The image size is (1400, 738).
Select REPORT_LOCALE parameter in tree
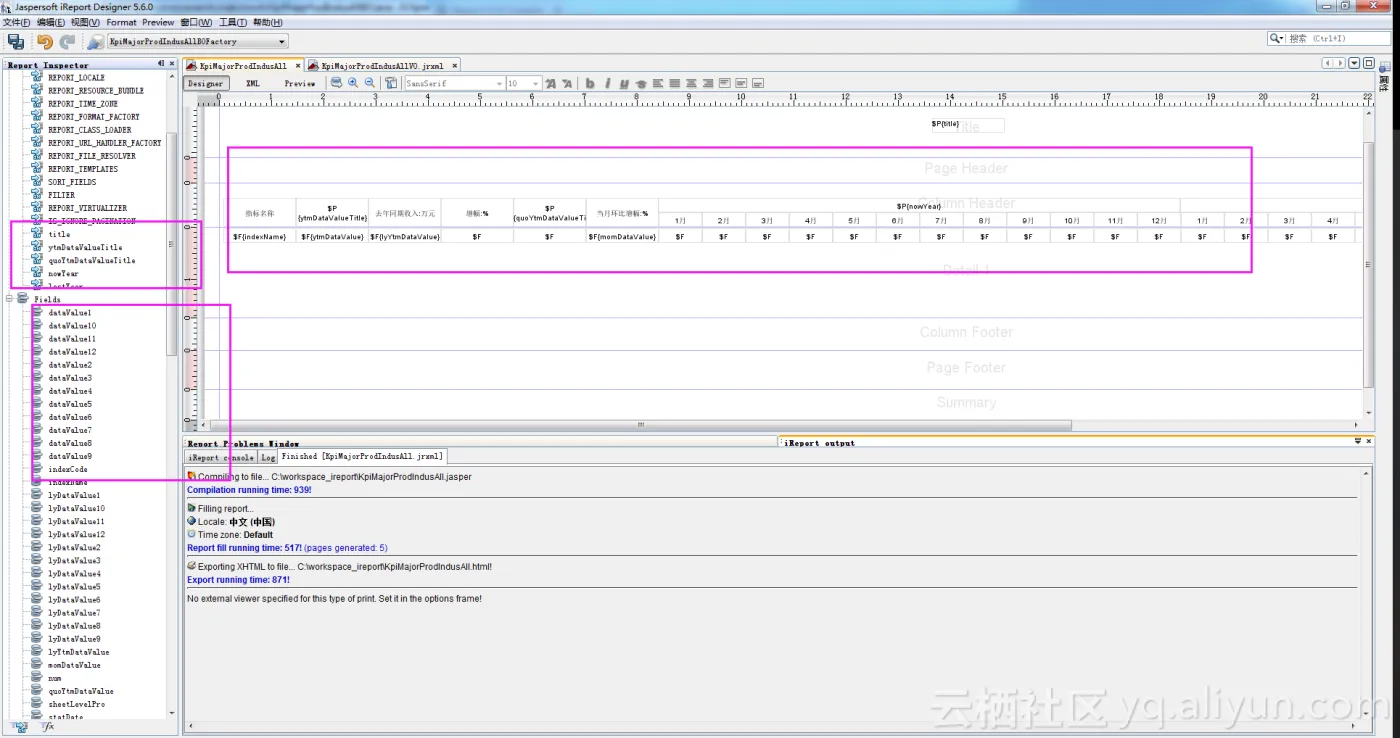[76, 77]
